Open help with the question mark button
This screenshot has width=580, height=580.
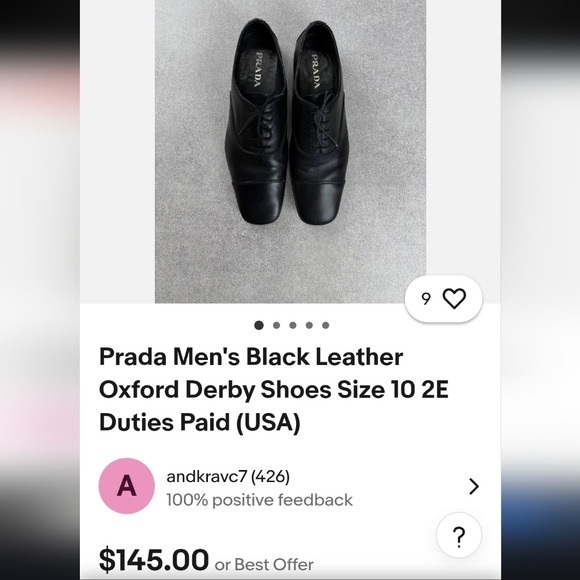point(459,535)
